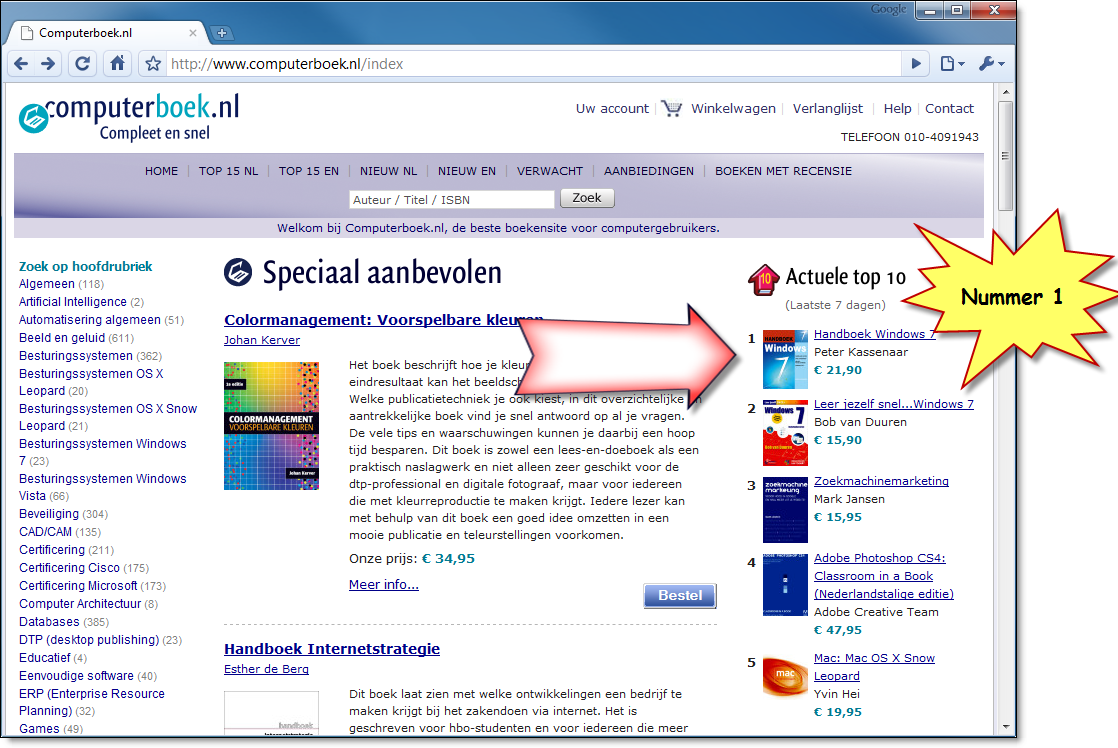Open the Beeld en geluid category
The image size is (1118, 748).
click(x=62, y=337)
